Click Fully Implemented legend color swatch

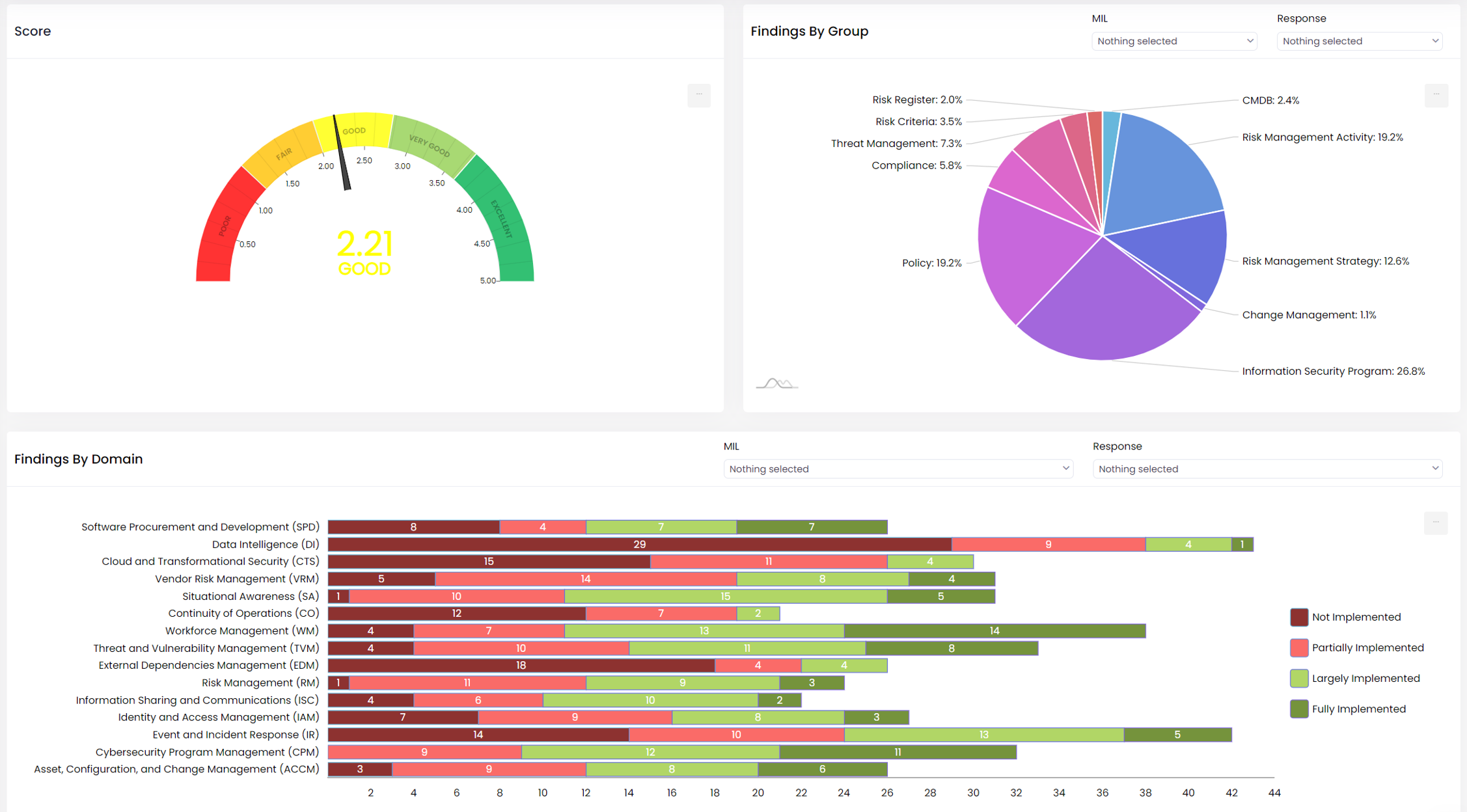point(1298,709)
